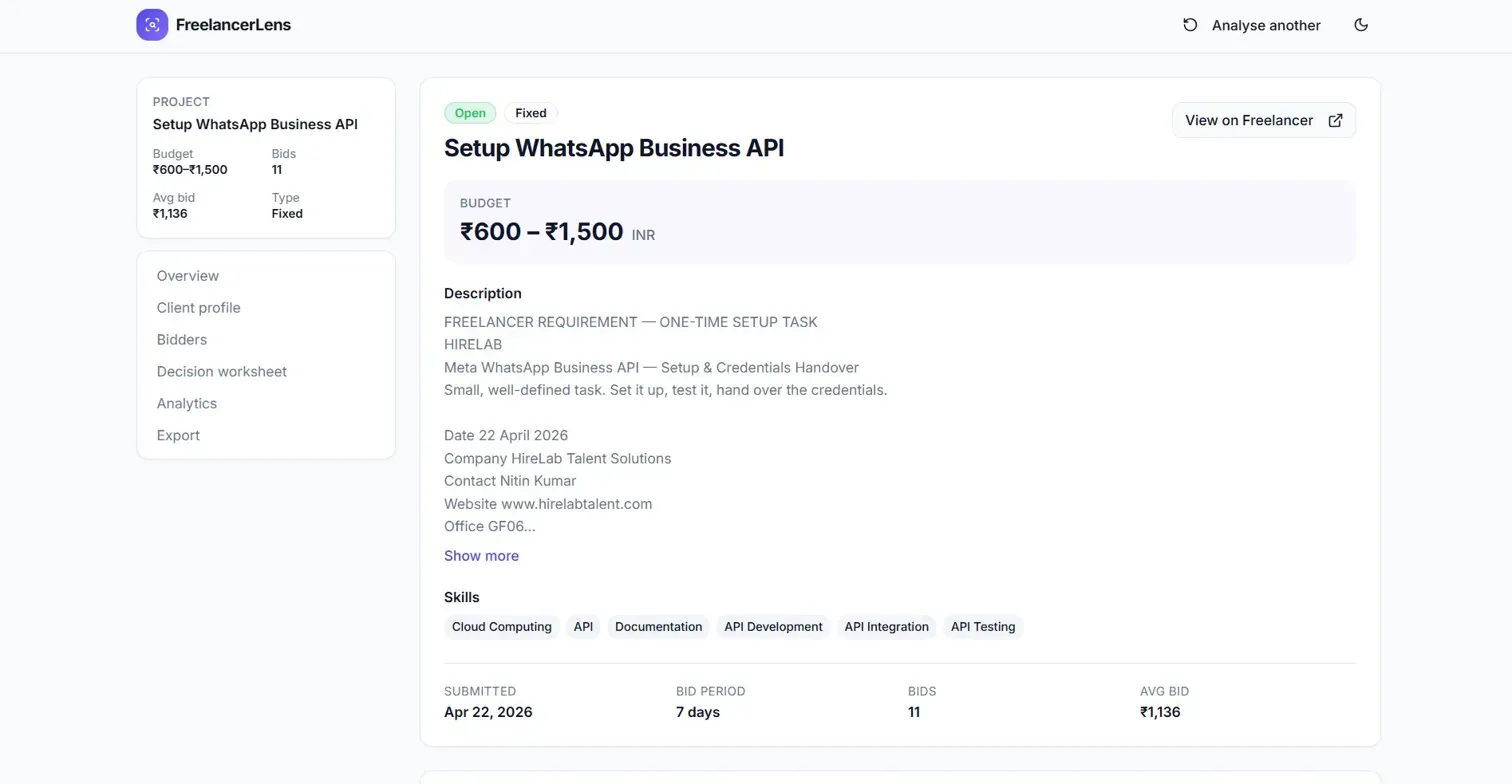Go to Client profile section
Image resolution: width=1512 pixels, height=784 pixels.
[x=199, y=308]
